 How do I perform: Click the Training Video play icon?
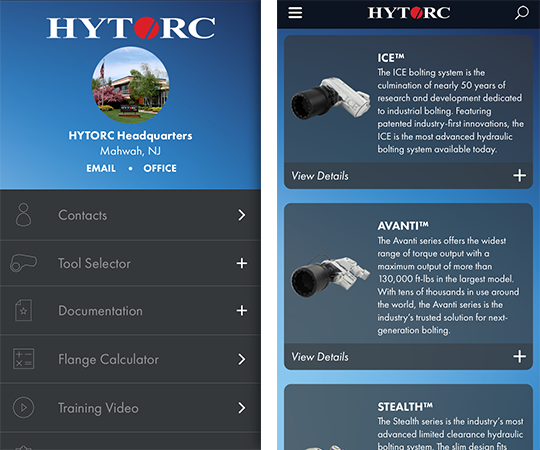(x=23, y=407)
